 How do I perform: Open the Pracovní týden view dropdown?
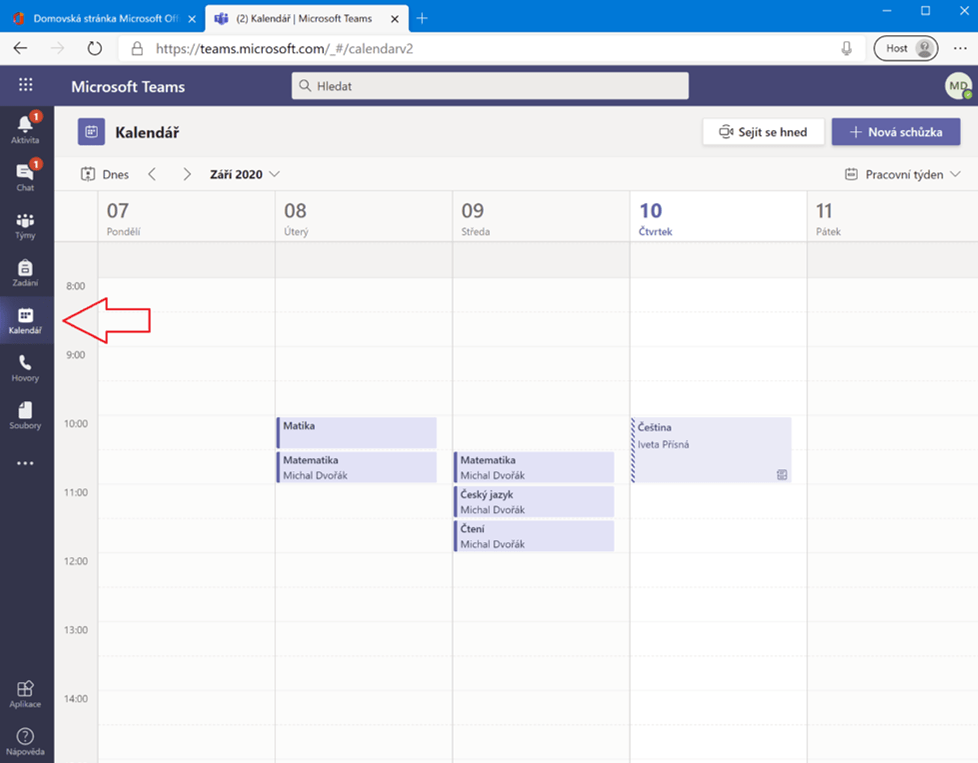coord(902,174)
